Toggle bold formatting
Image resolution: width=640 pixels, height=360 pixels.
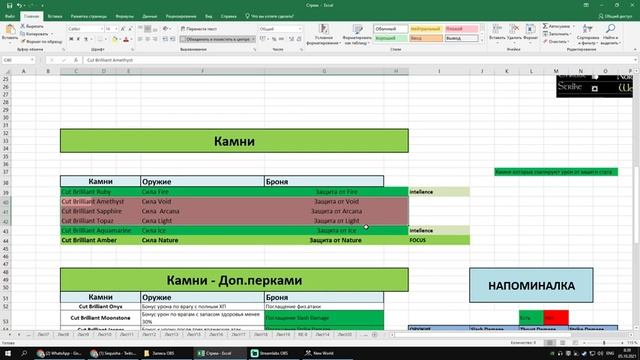tap(71, 39)
